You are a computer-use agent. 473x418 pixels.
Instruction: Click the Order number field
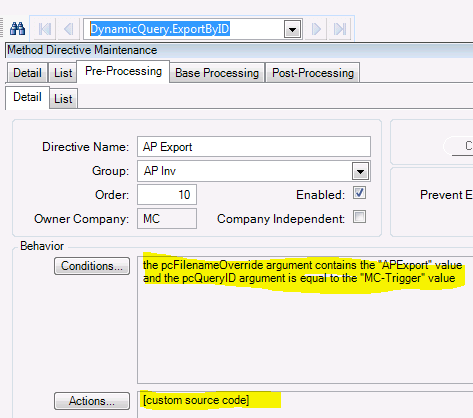coord(167,195)
